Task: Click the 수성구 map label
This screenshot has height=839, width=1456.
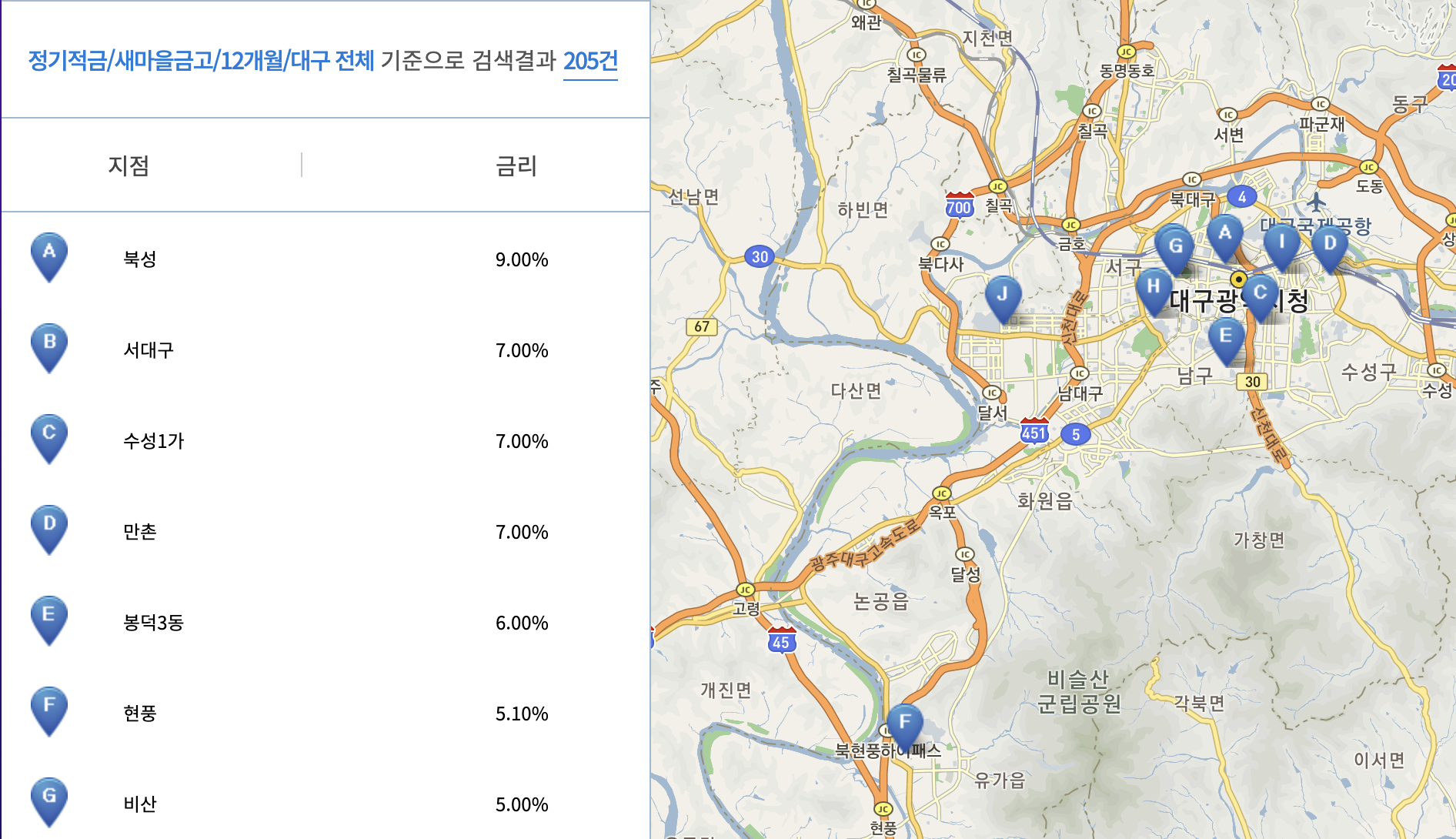Action: [x=1369, y=373]
